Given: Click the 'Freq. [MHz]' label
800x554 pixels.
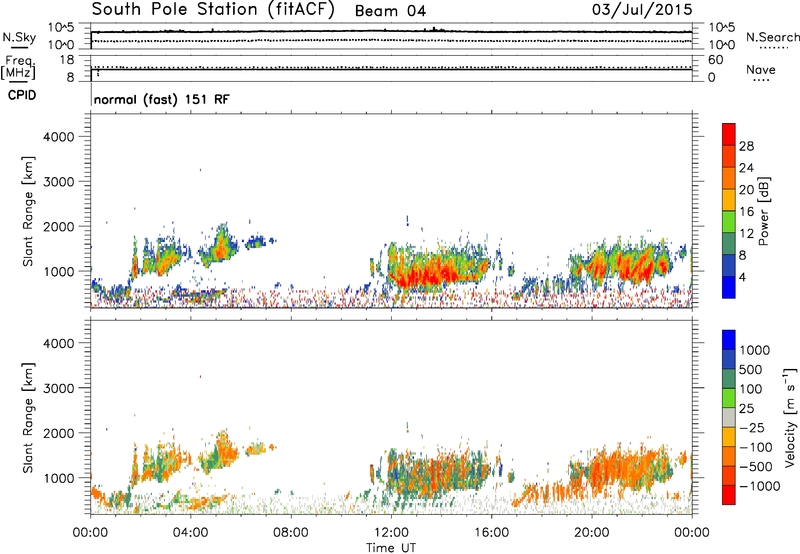Looking at the screenshot, I should [18, 68].
